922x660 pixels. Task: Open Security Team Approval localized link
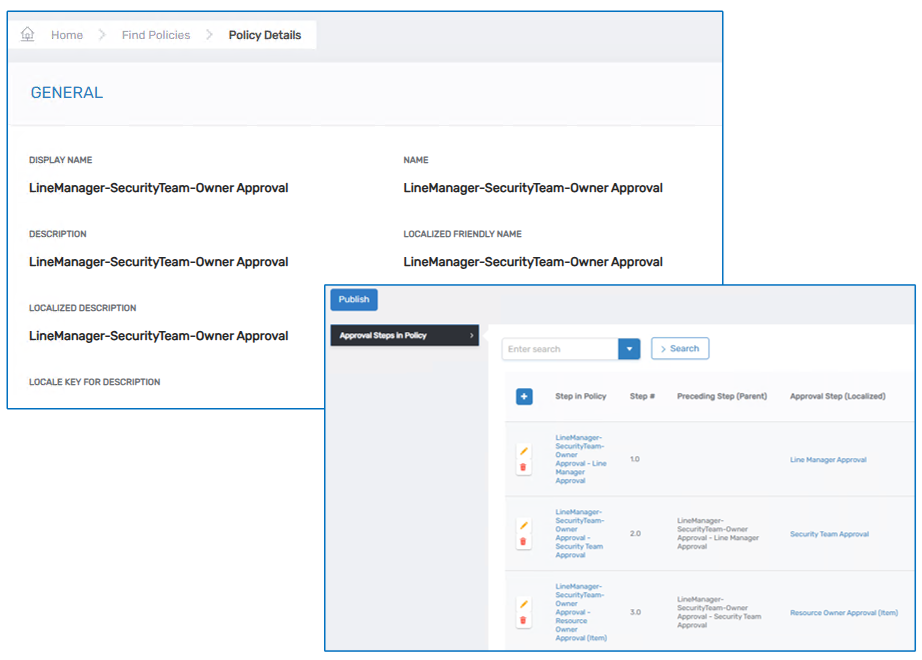pos(829,534)
